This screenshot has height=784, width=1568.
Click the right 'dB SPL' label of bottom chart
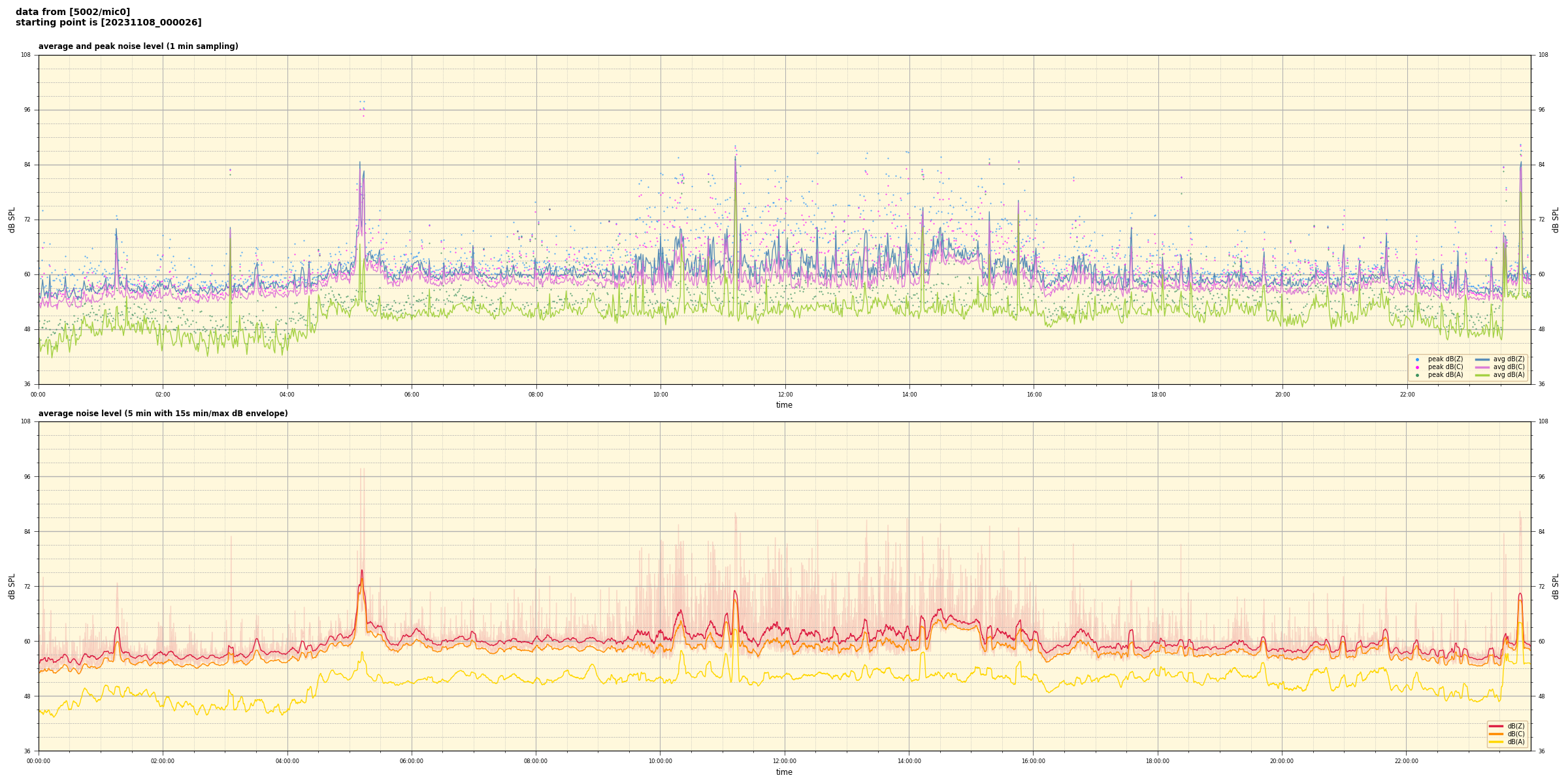point(1556,586)
